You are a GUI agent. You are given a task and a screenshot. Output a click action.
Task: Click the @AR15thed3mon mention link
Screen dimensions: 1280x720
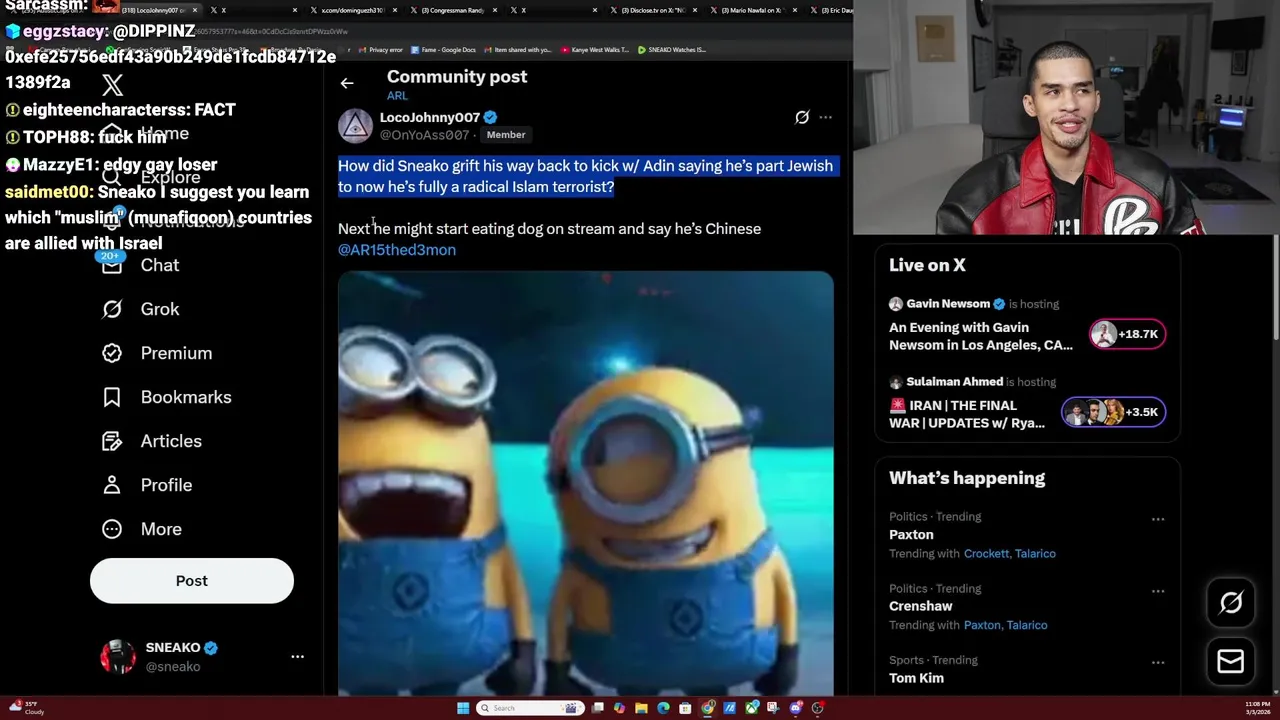[397, 250]
